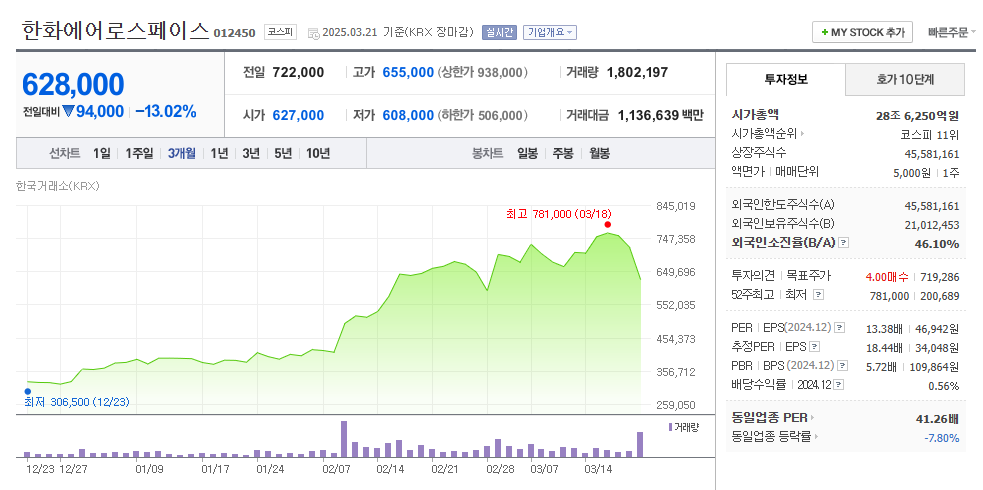
Task: Click the tallest volume bar near 02/07
Action: [344, 439]
